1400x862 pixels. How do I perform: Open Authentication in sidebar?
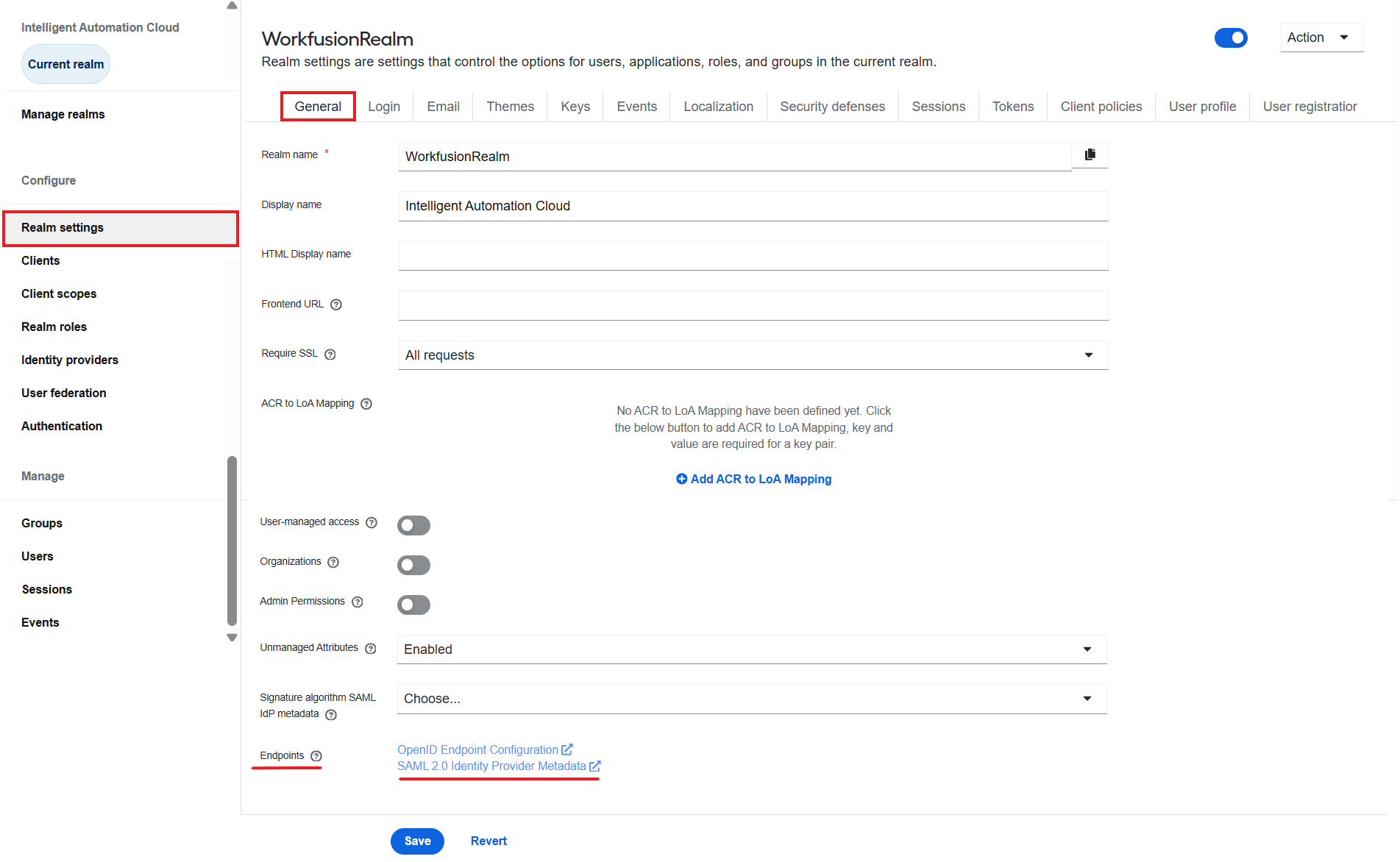[x=62, y=427]
